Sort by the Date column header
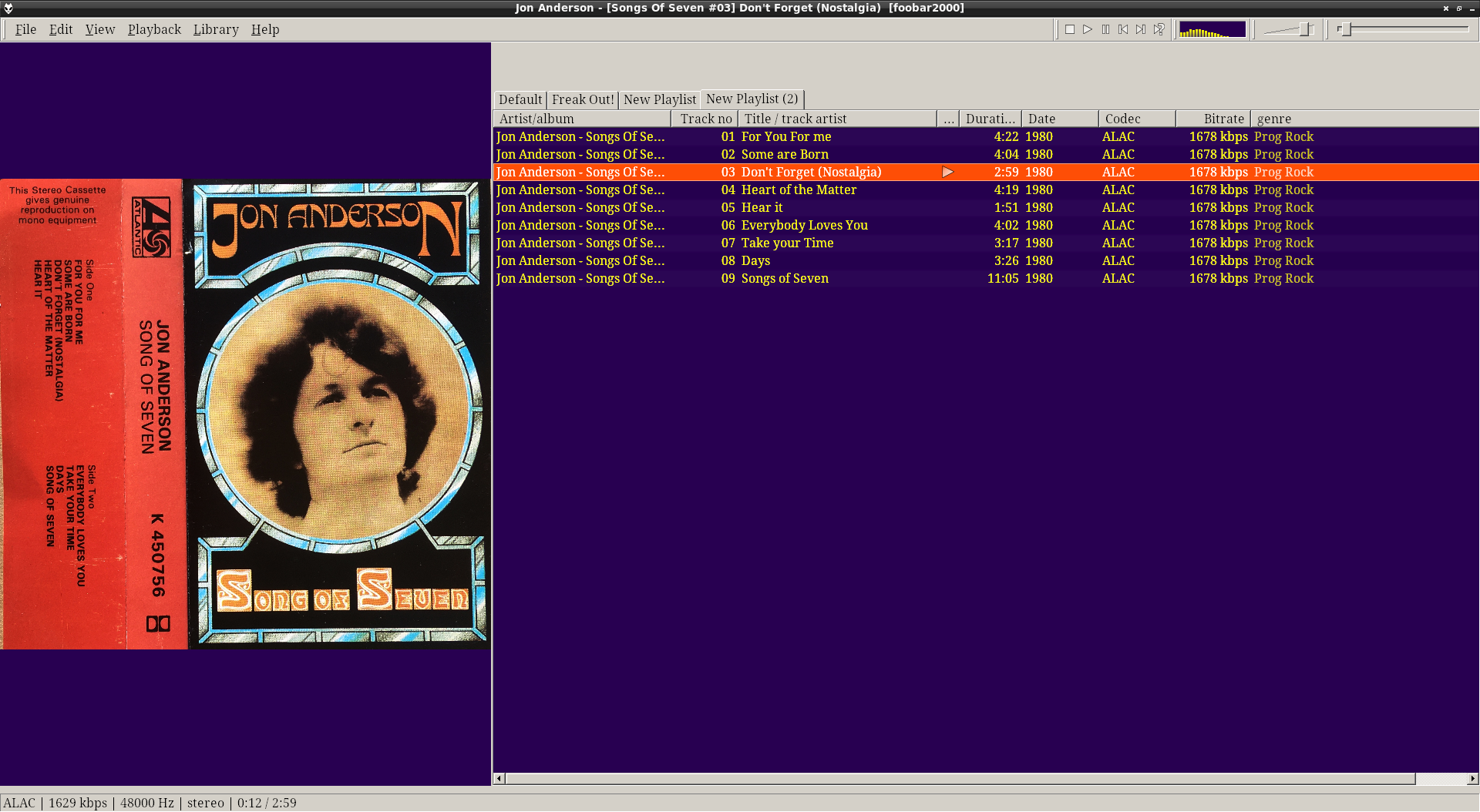The image size is (1480, 812). pyautogui.click(x=1060, y=119)
